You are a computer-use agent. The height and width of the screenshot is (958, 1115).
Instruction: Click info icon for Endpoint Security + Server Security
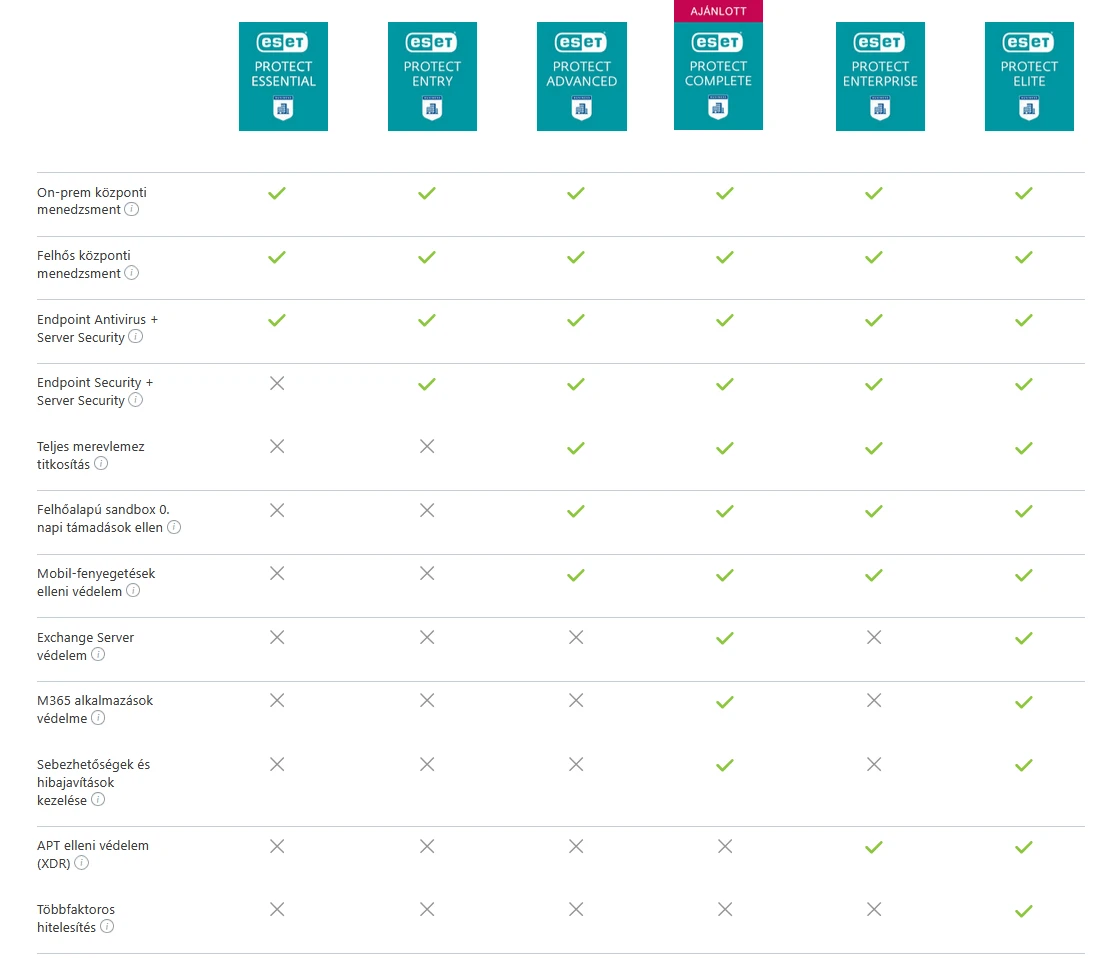pyautogui.click(x=135, y=400)
